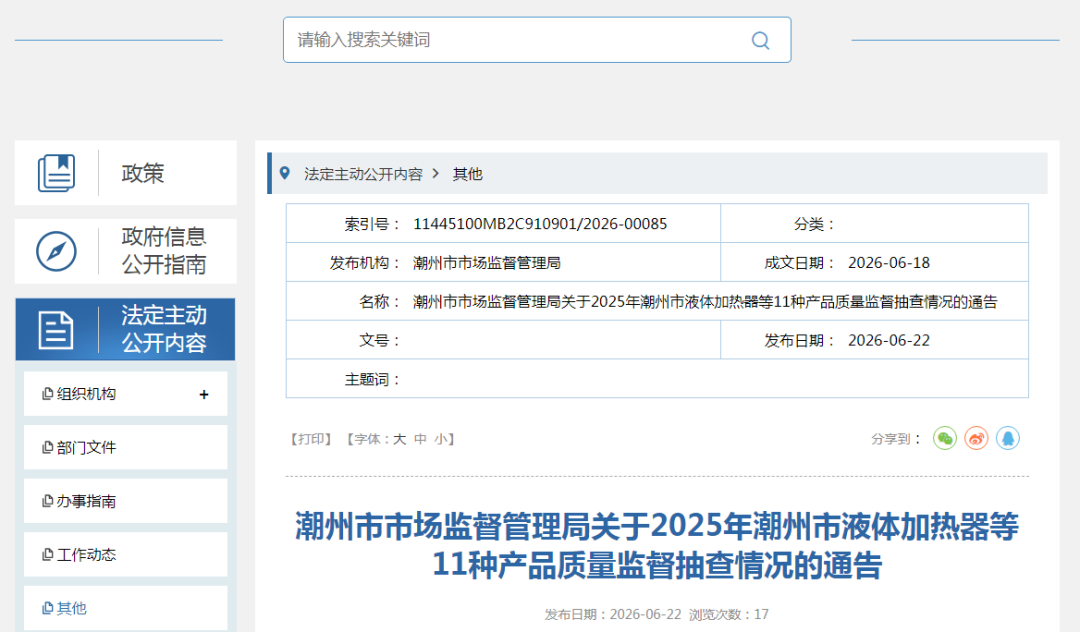Select the 法定主动公开内容 sidebar label
1080x632 pixels.
(164, 329)
